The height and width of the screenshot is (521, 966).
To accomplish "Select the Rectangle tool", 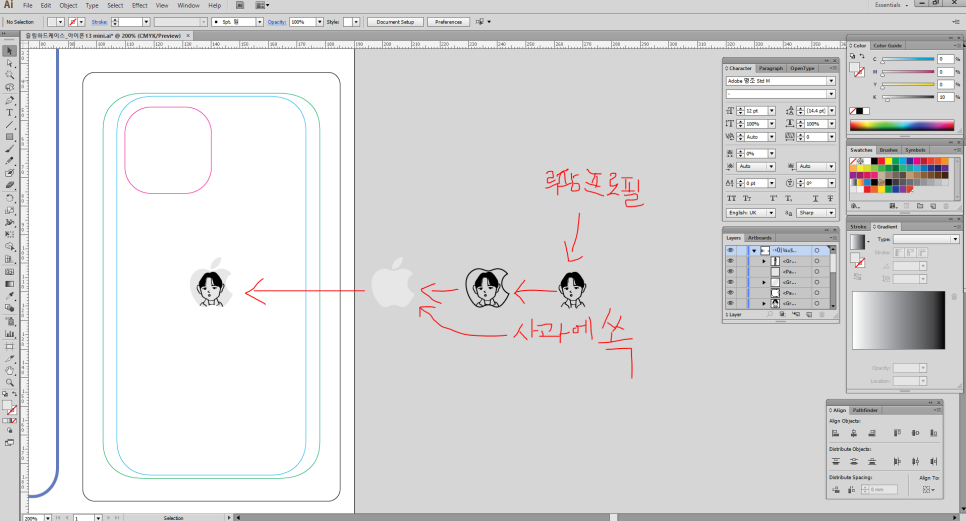I will click(9, 137).
